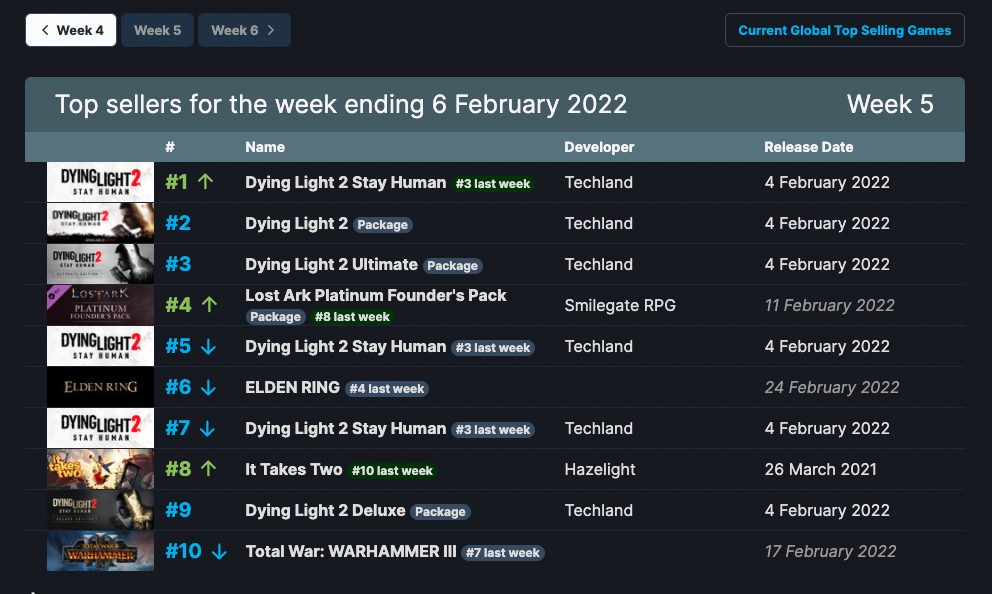Image resolution: width=992 pixels, height=594 pixels.
Task: Click the Techland developer in row #1
Action: pos(598,182)
